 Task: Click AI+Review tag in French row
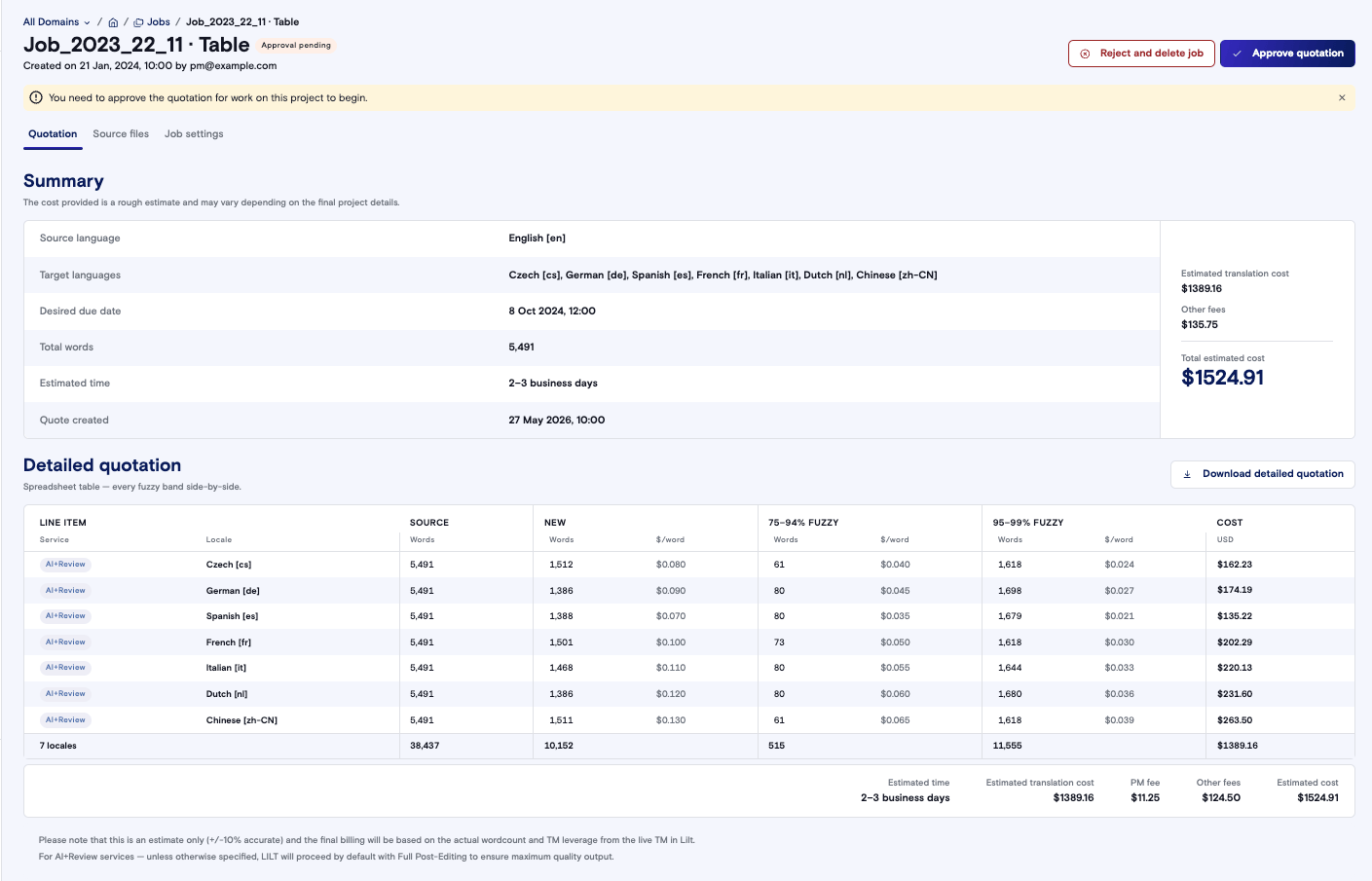pos(65,642)
